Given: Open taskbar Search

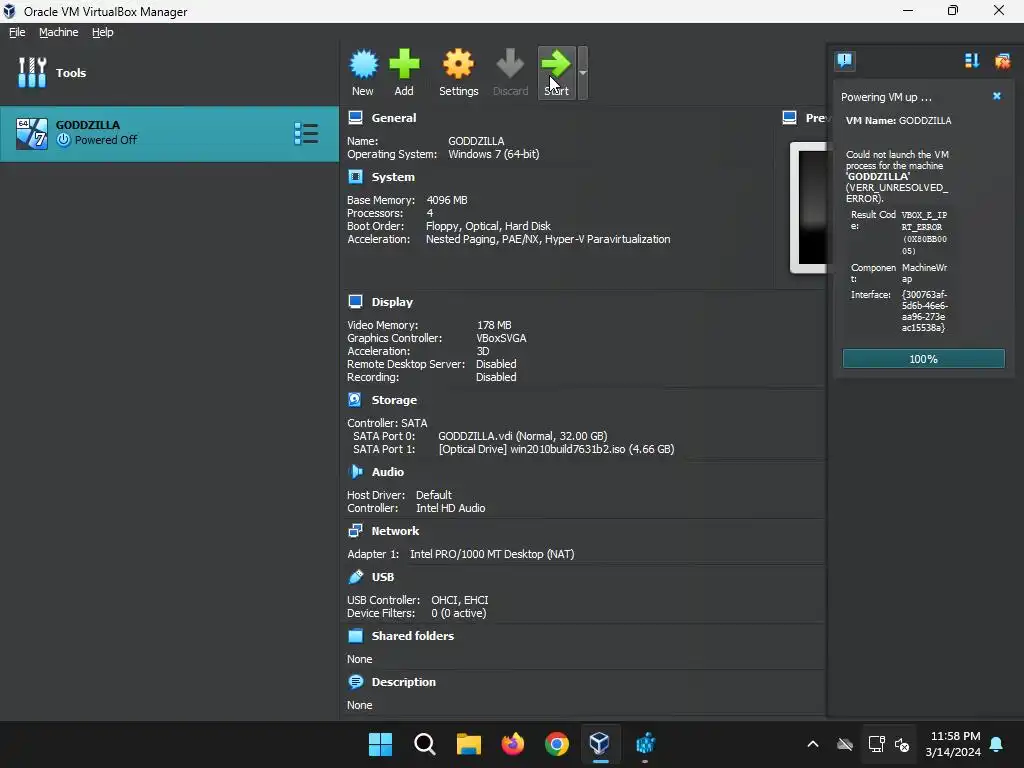Looking at the screenshot, I should click(424, 744).
